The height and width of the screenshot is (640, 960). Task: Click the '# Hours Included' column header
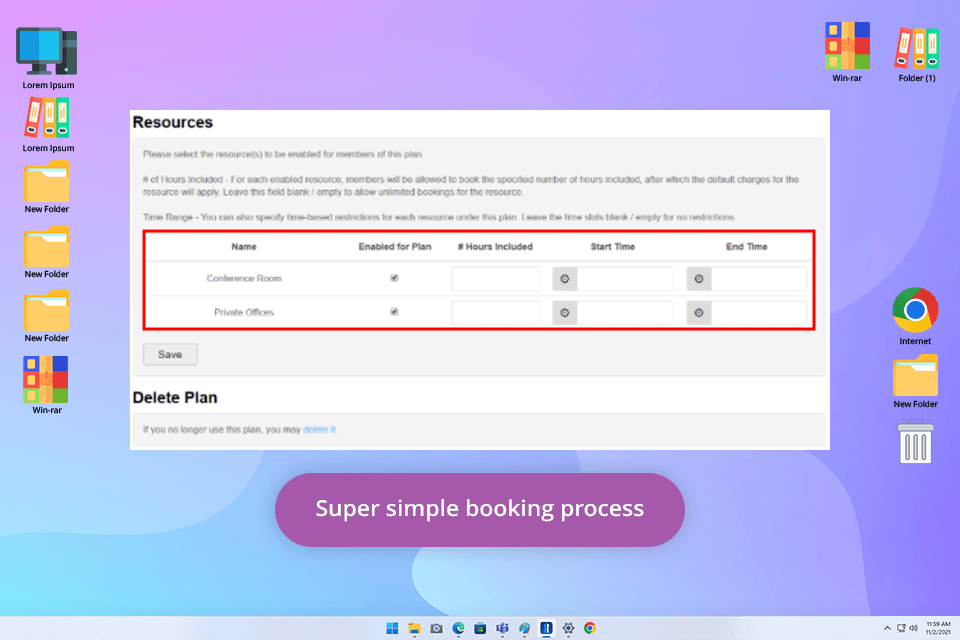(x=495, y=247)
